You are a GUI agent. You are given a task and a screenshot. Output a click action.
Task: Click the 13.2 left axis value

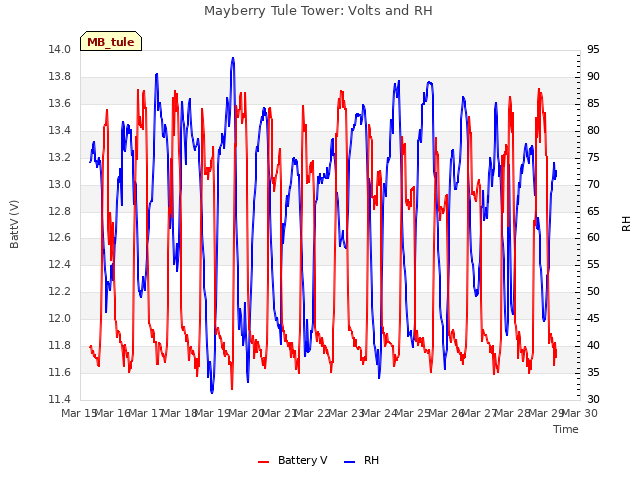pos(60,158)
